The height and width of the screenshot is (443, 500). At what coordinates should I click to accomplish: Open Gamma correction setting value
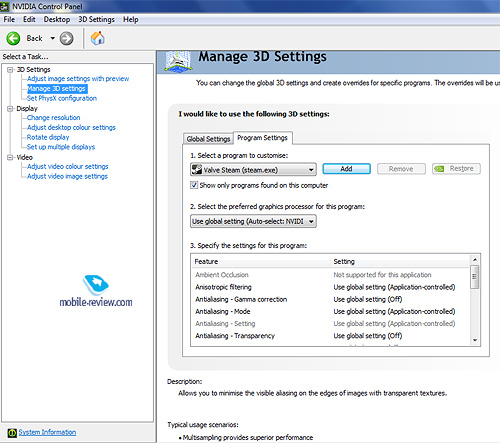point(368,299)
